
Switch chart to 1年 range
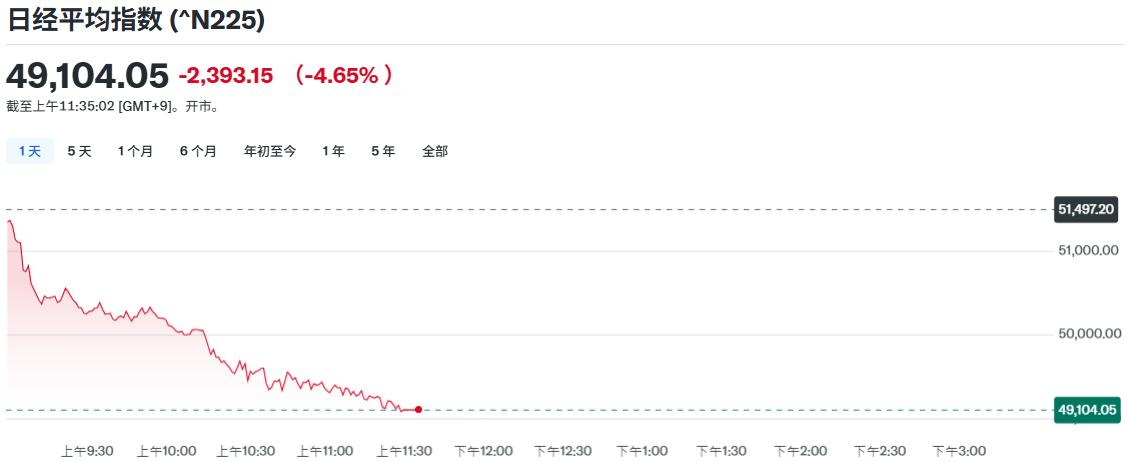[333, 151]
